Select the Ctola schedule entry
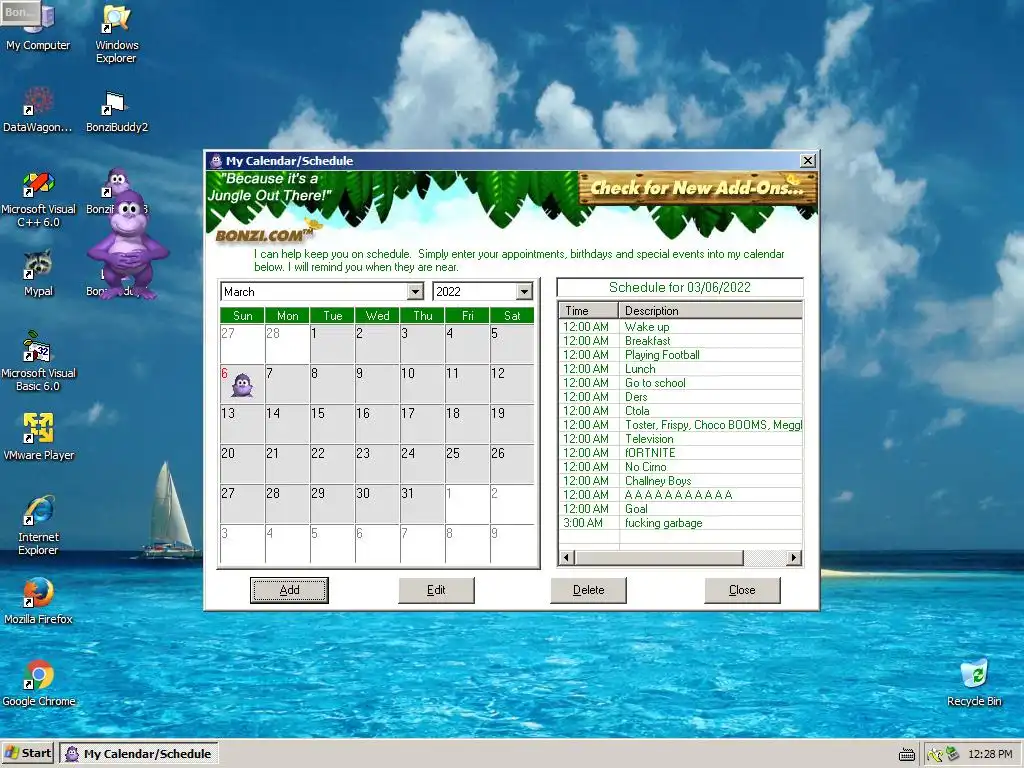The image size is (1024, 768). 680,411
